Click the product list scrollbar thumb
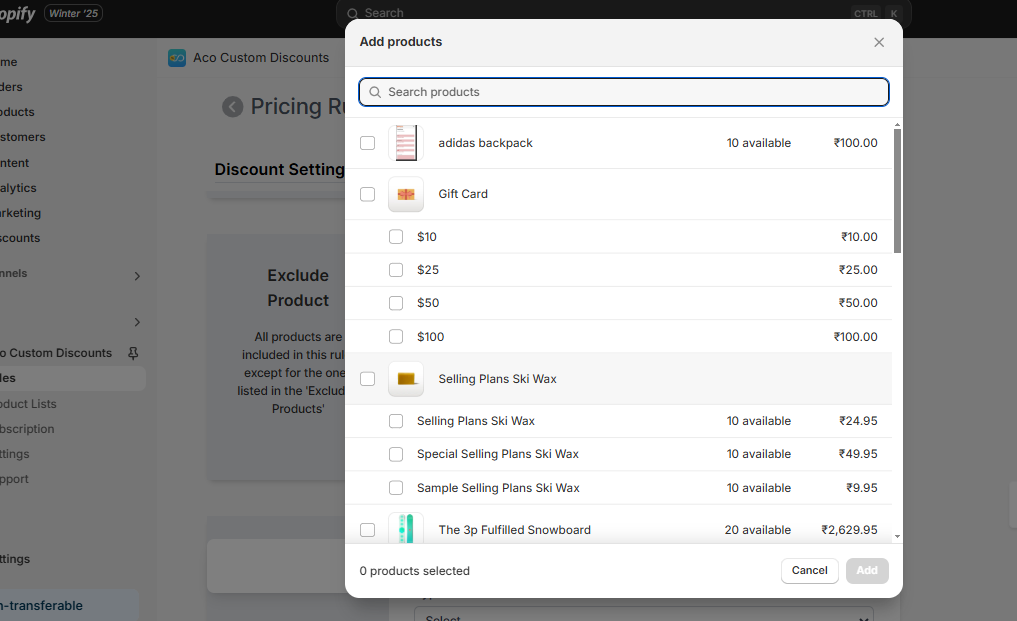 tap(898, 191)
